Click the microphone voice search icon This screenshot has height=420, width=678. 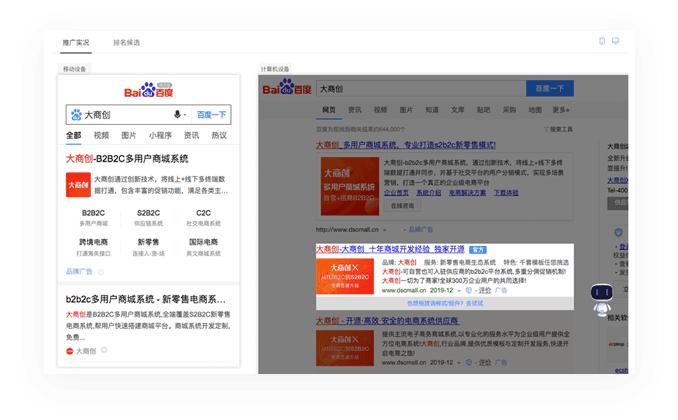(178, 115)
